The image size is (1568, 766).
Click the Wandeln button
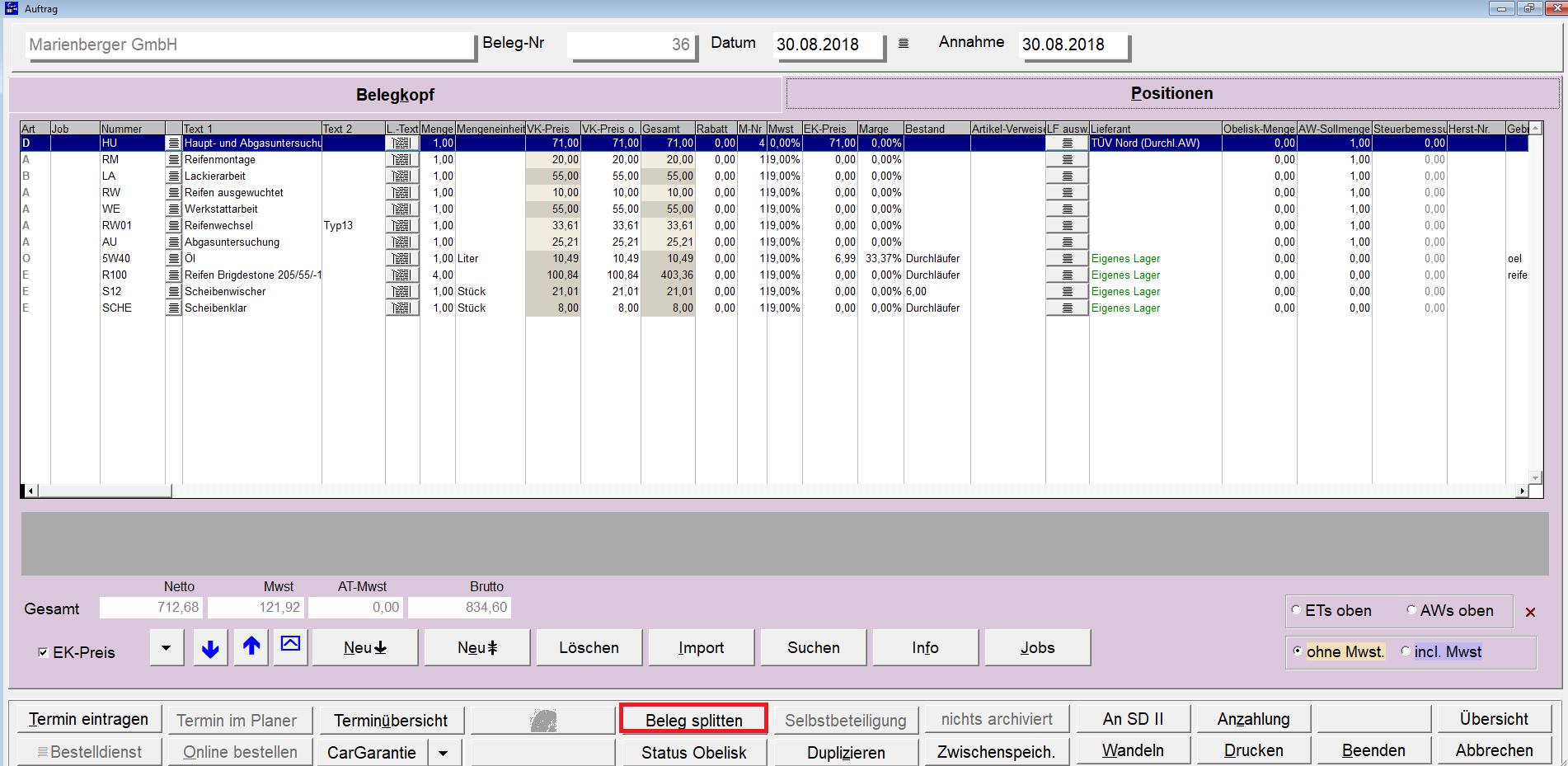1133,751
